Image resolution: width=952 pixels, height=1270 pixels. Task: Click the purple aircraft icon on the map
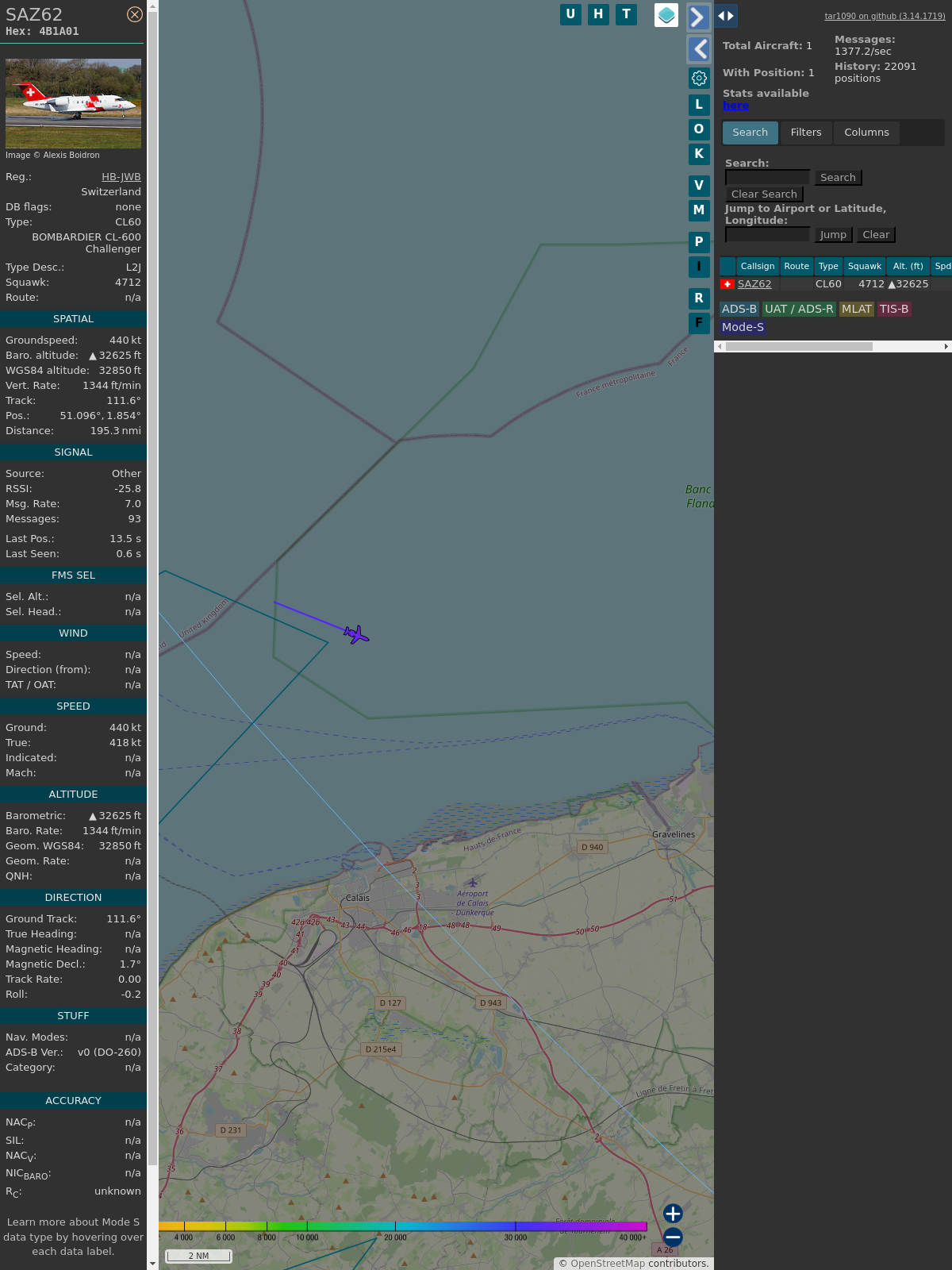pos(357,634)
